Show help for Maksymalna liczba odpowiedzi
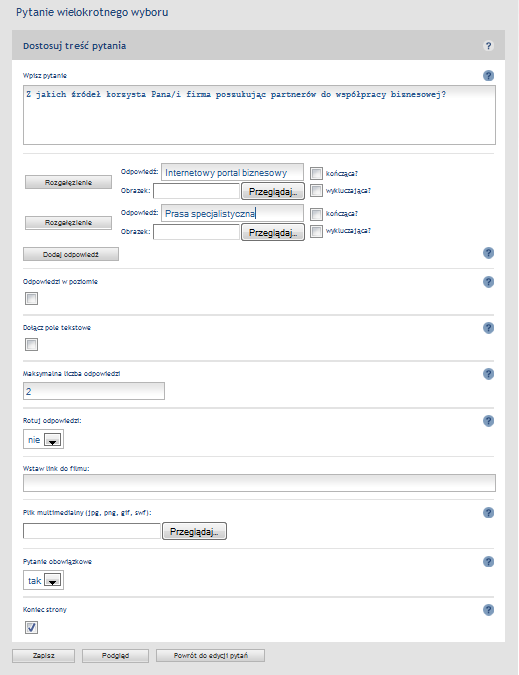The height and width of the screenshot is (675, 519). (x=488, y=374)
